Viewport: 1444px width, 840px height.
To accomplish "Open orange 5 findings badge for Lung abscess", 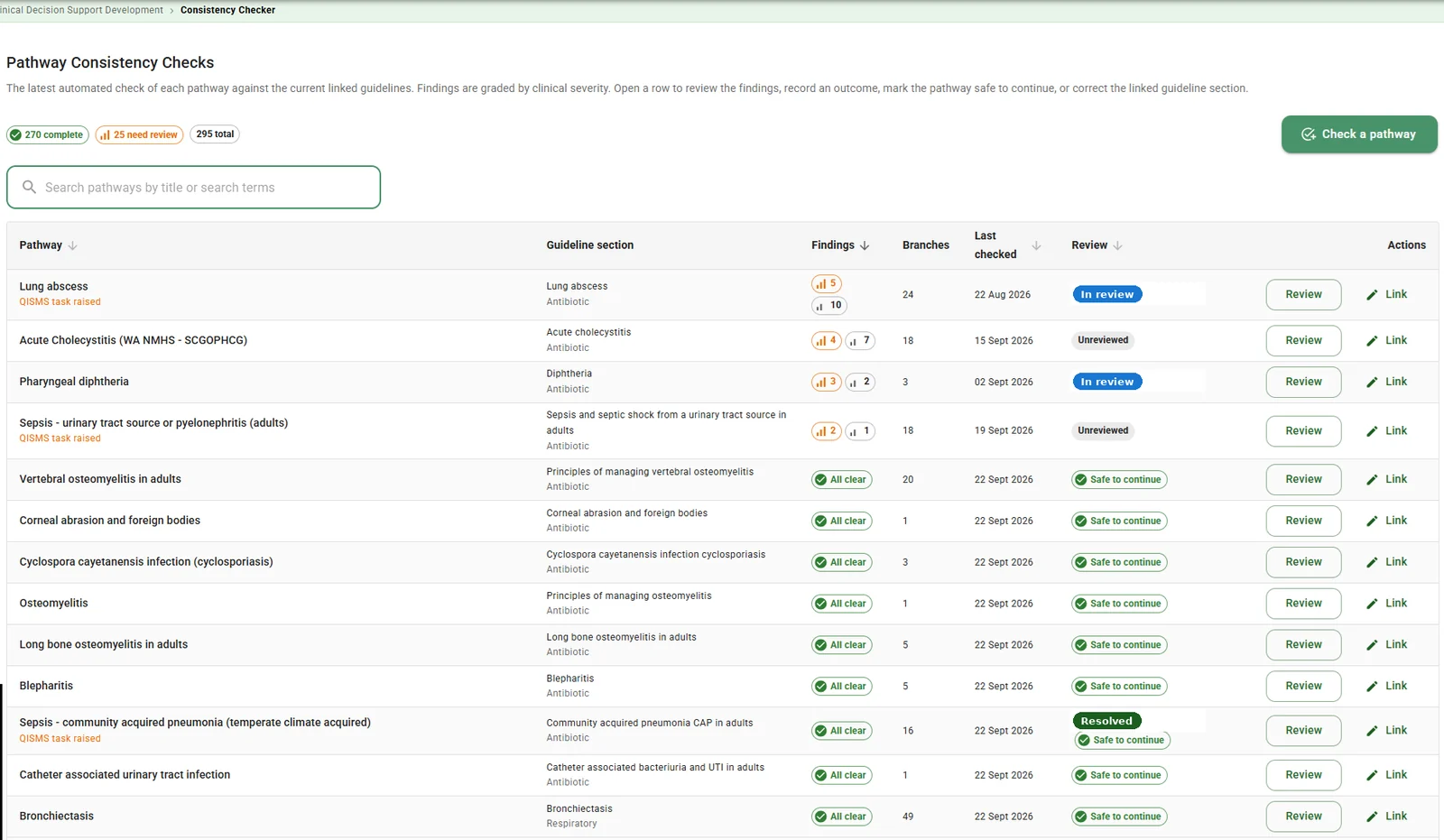I will [827, 283].
